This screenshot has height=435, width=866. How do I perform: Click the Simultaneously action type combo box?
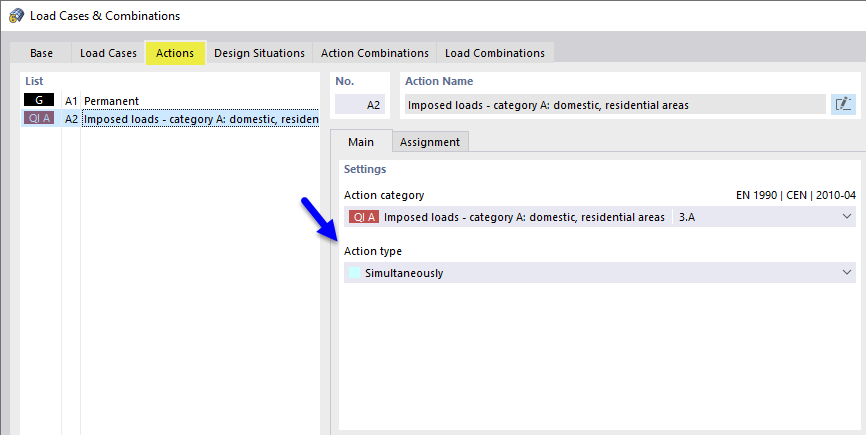click(598, 272)
